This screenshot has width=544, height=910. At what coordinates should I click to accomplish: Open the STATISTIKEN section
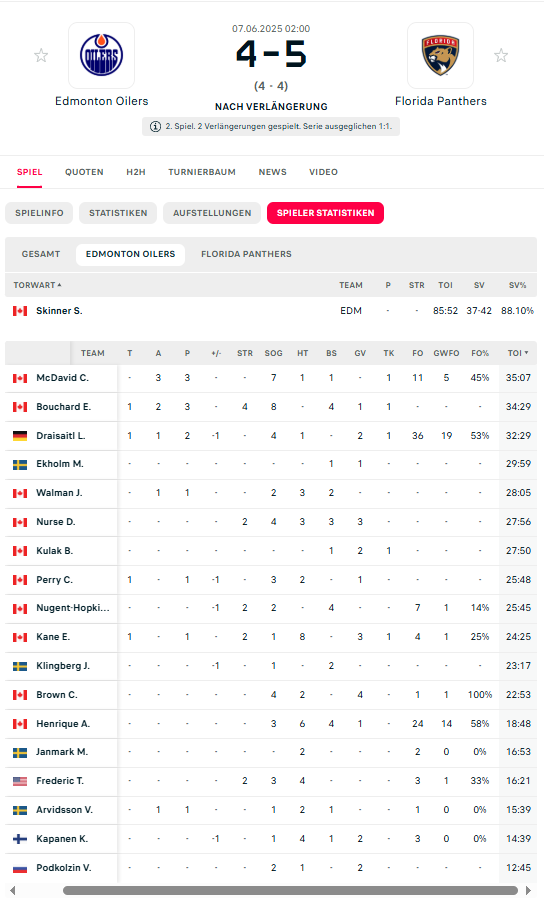pos(118,213)
